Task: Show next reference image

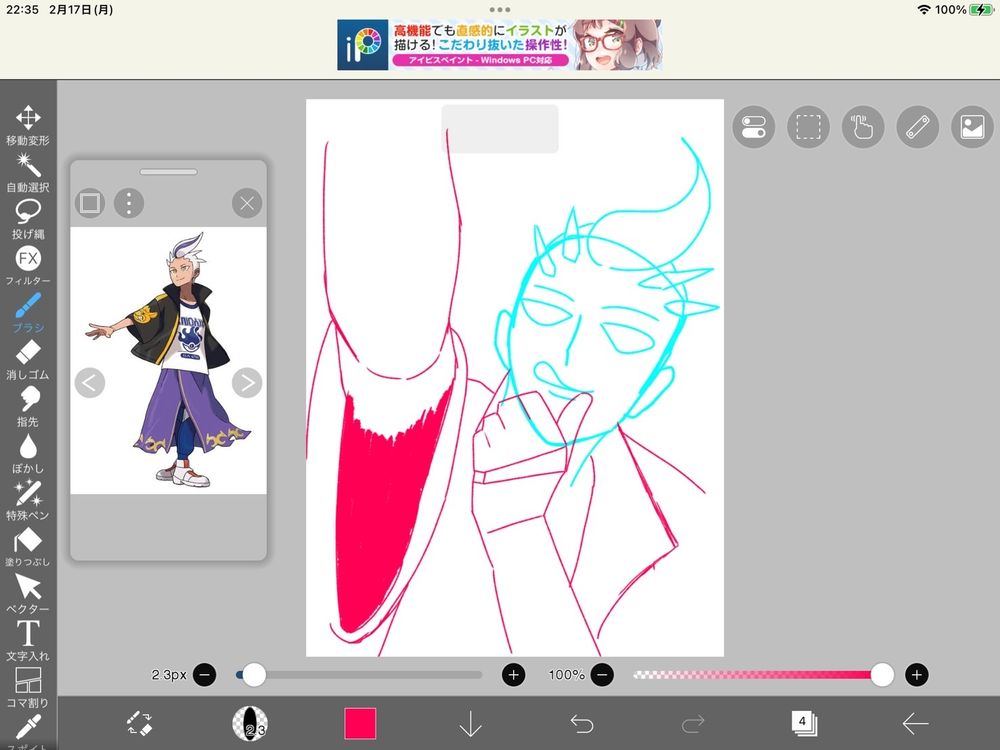Action: click(x=247, y=383)
